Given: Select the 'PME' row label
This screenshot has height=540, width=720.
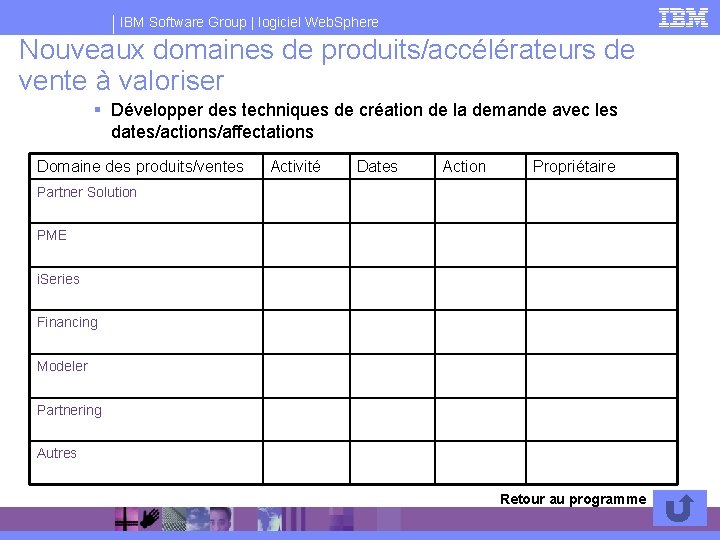Looking at the screenshot, I should pos(52,235).
